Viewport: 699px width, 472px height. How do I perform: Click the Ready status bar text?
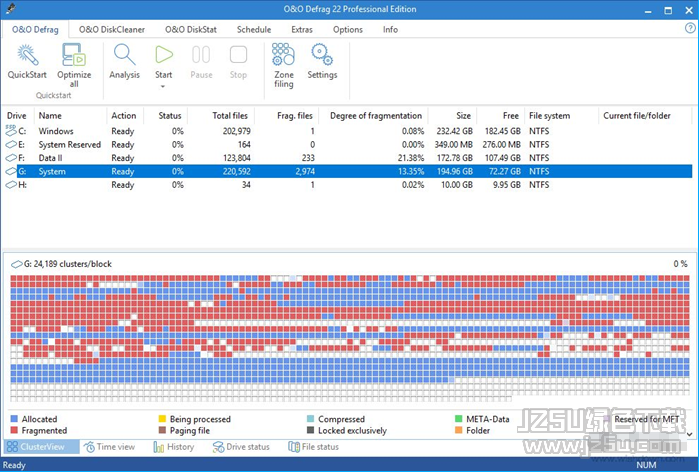14,465
